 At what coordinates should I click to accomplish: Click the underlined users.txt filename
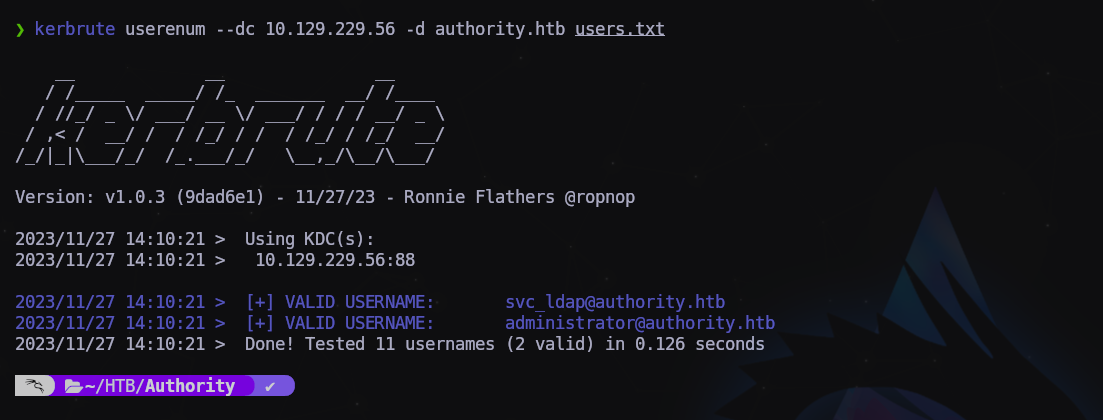click(x=620, y=30)
